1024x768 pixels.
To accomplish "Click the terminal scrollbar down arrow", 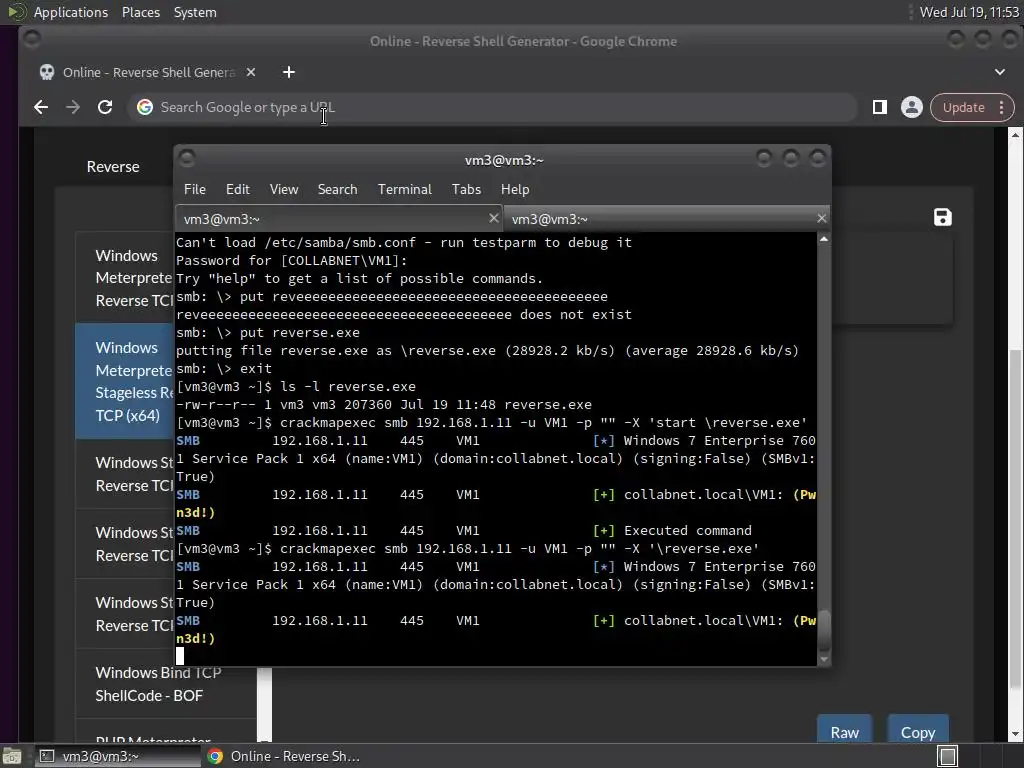I will pos(824,660).
